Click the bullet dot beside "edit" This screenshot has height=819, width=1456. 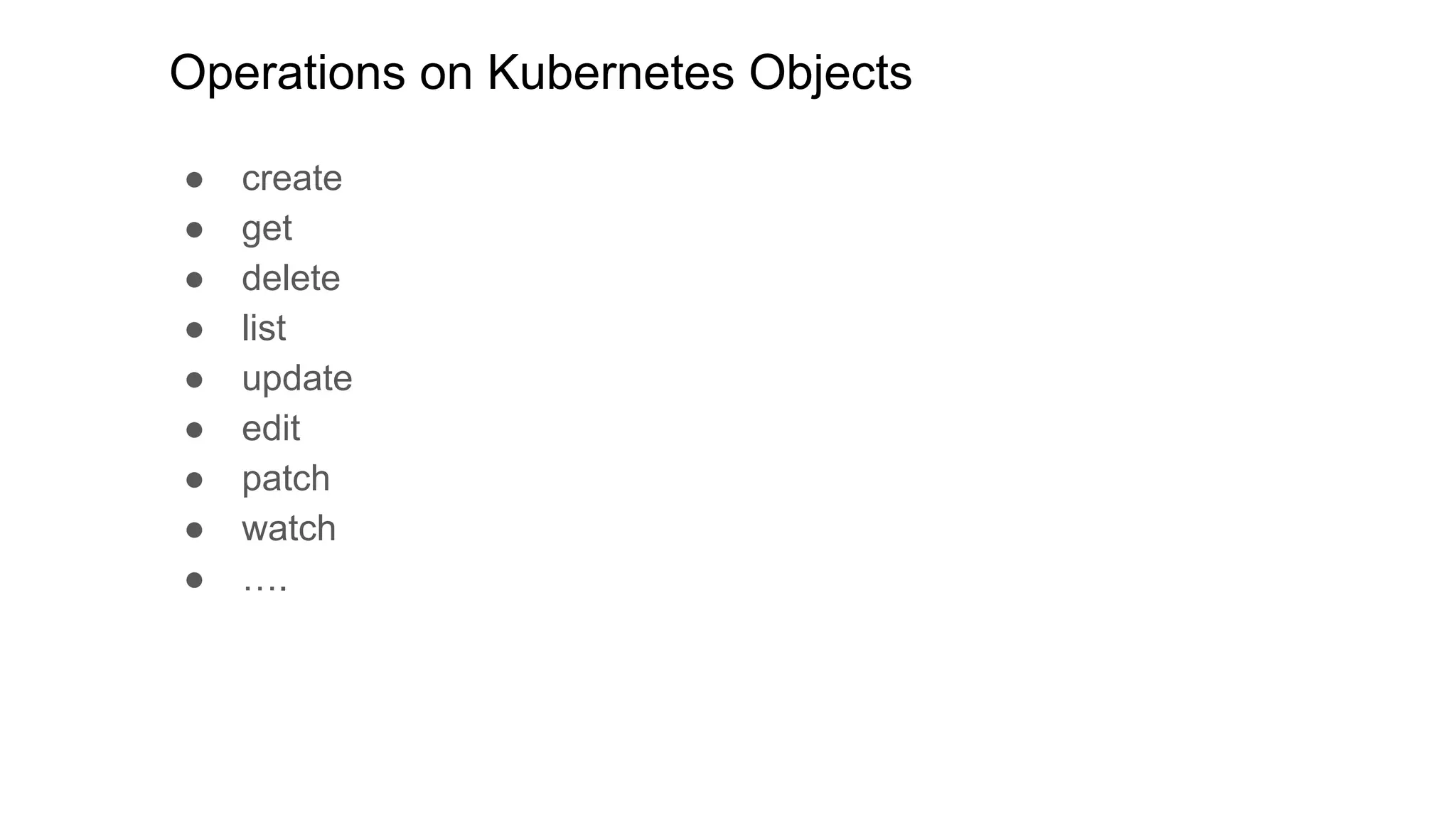[x=194, y=429]
